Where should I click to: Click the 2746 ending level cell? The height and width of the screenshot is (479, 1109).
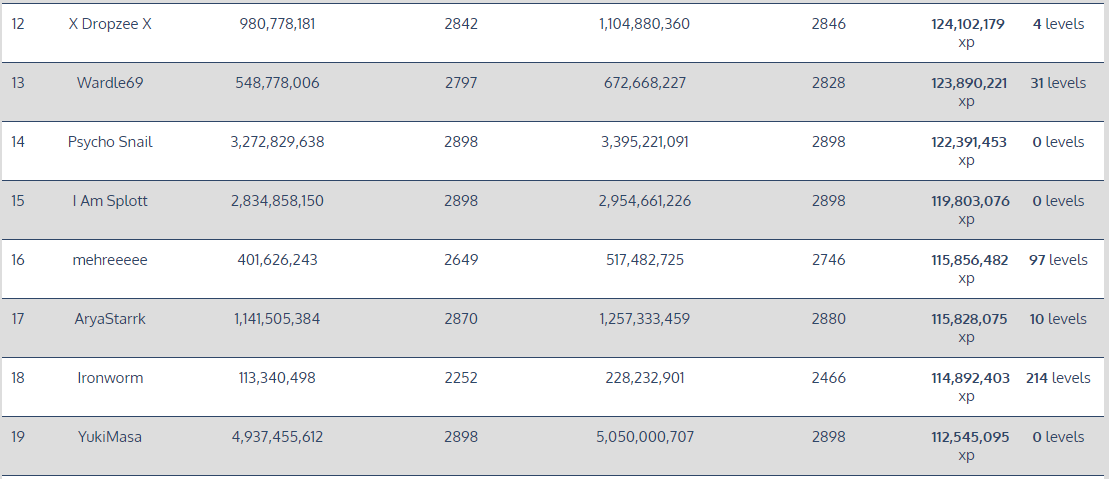pos(829,260)
